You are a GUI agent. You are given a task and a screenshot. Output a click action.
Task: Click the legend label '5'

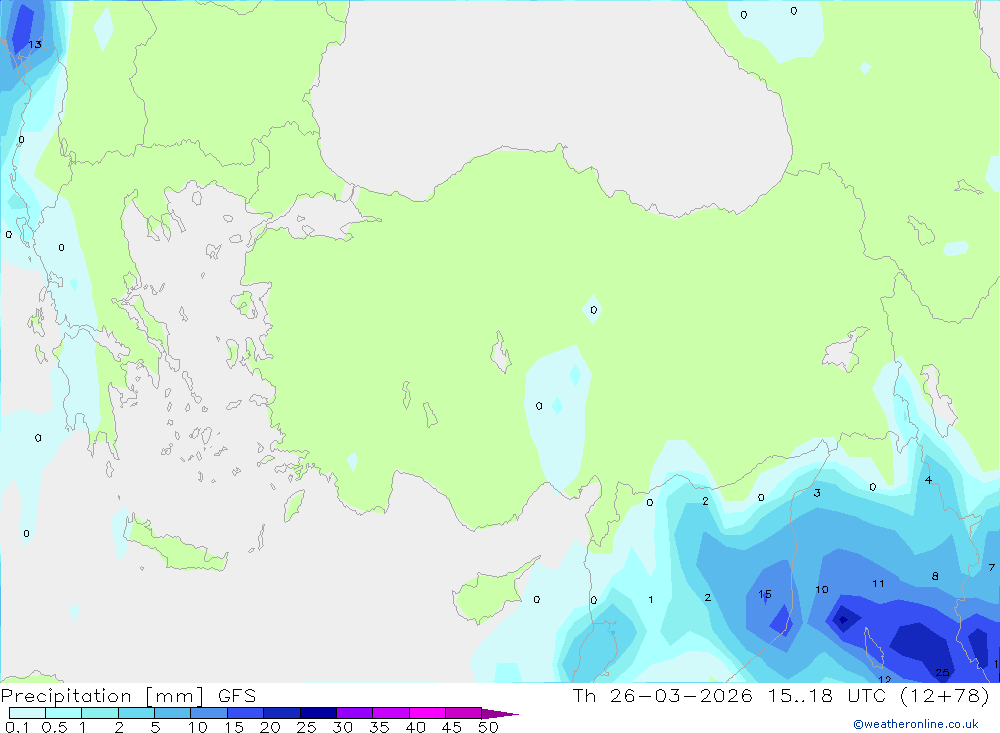coord(155,727)
